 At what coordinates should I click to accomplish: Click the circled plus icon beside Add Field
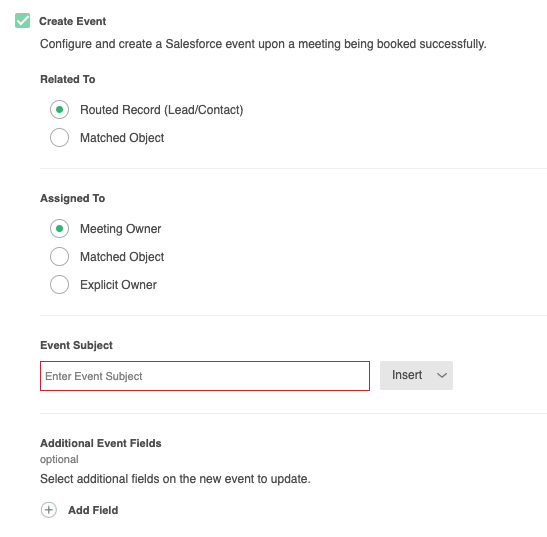tap(49, 510)
